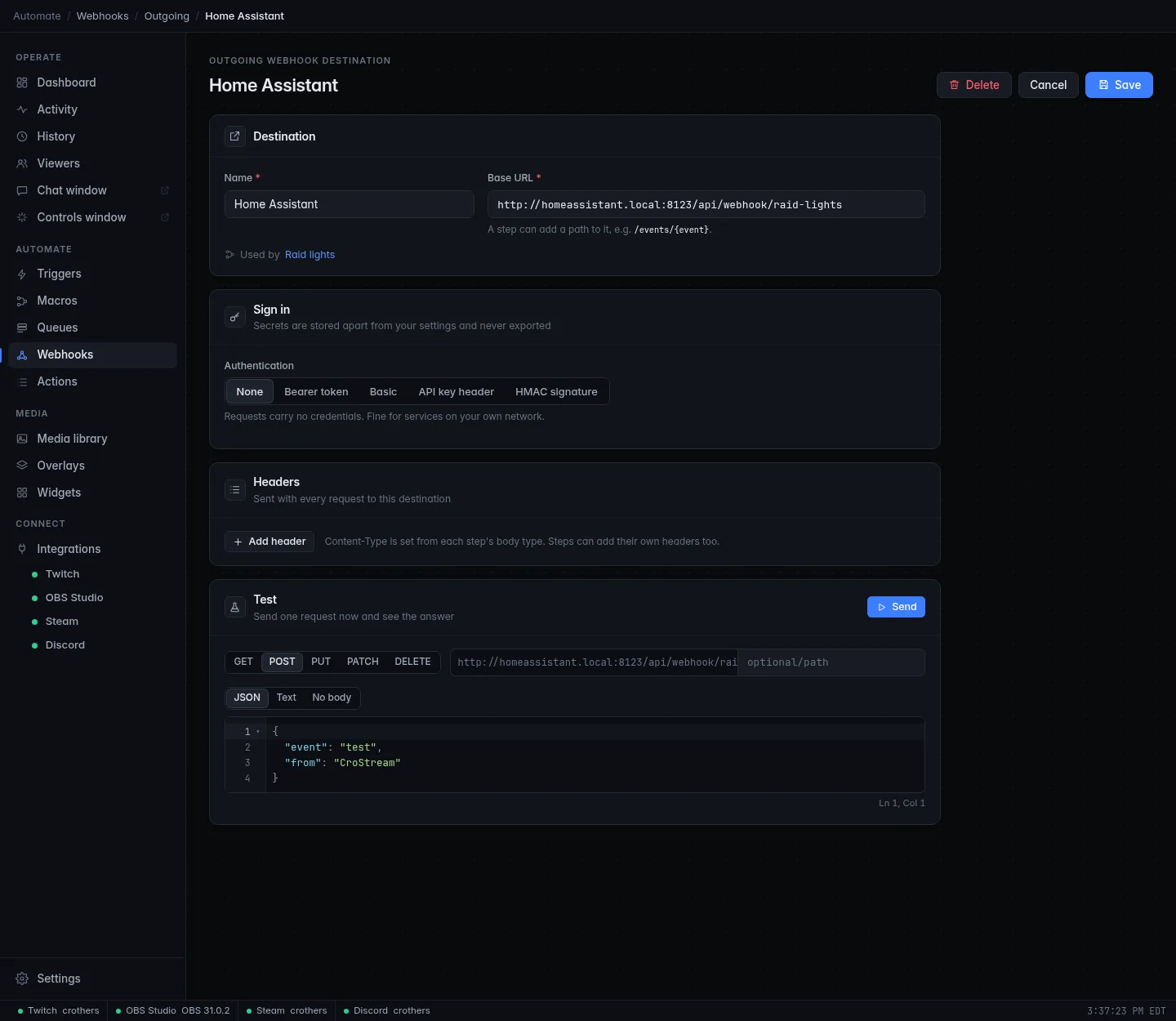Open Macros sidebar icon
The width and height of the screenshot is (1176, 1021).
coord(22,301)
